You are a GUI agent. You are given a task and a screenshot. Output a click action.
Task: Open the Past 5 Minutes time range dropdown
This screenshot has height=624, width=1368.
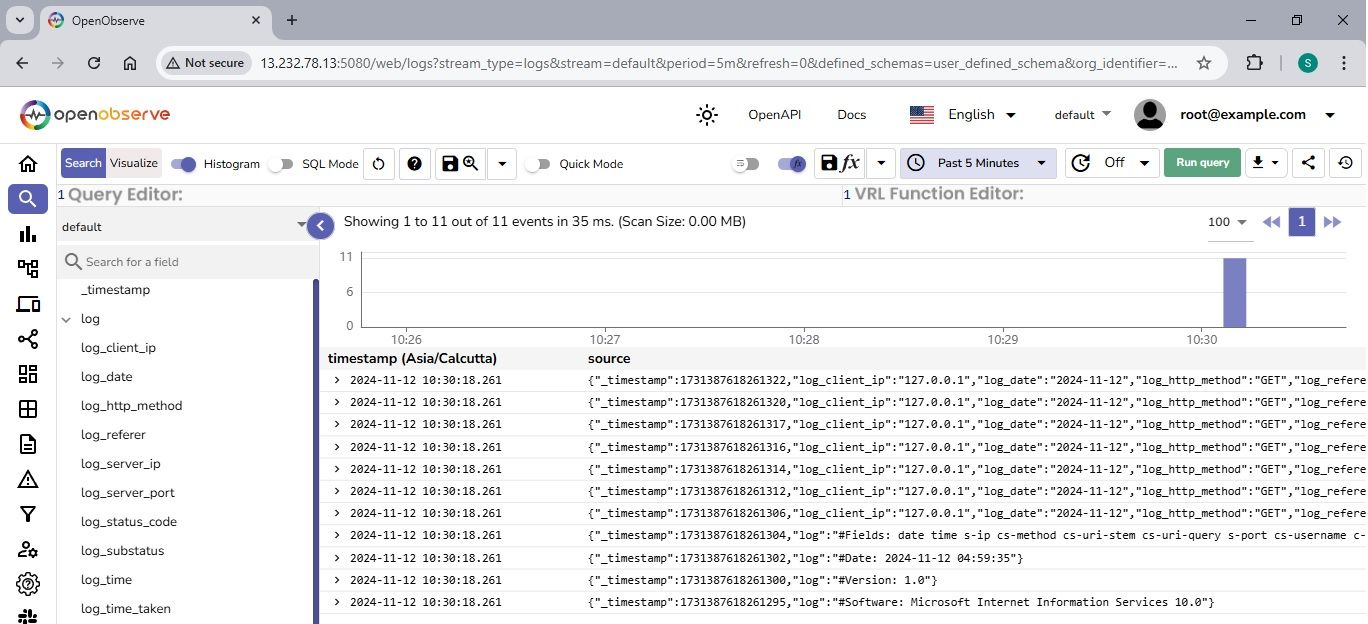coord(978,163)
